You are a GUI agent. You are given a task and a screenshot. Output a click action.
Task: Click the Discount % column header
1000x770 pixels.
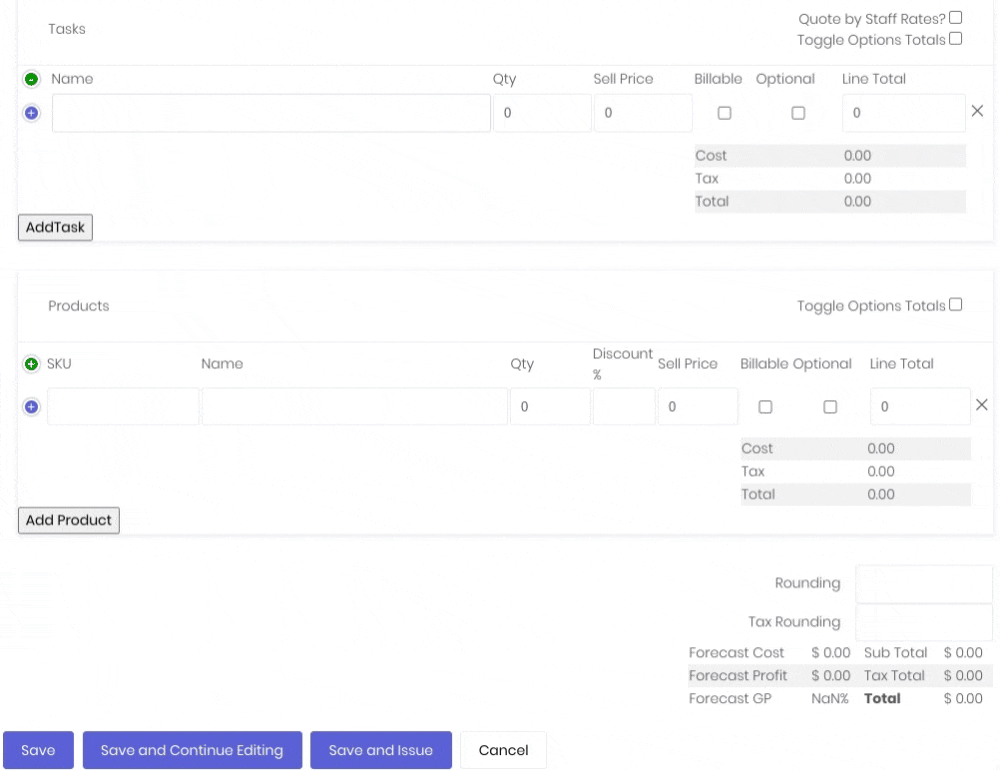tap(622, 364)
